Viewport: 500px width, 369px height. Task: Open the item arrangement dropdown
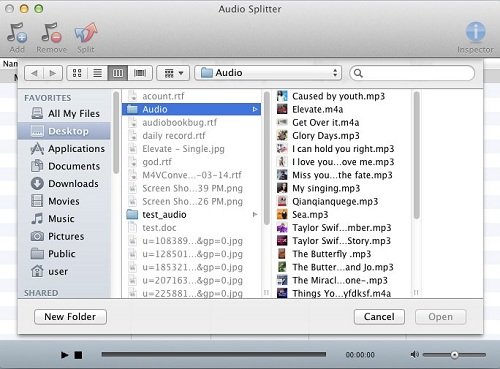173,73
